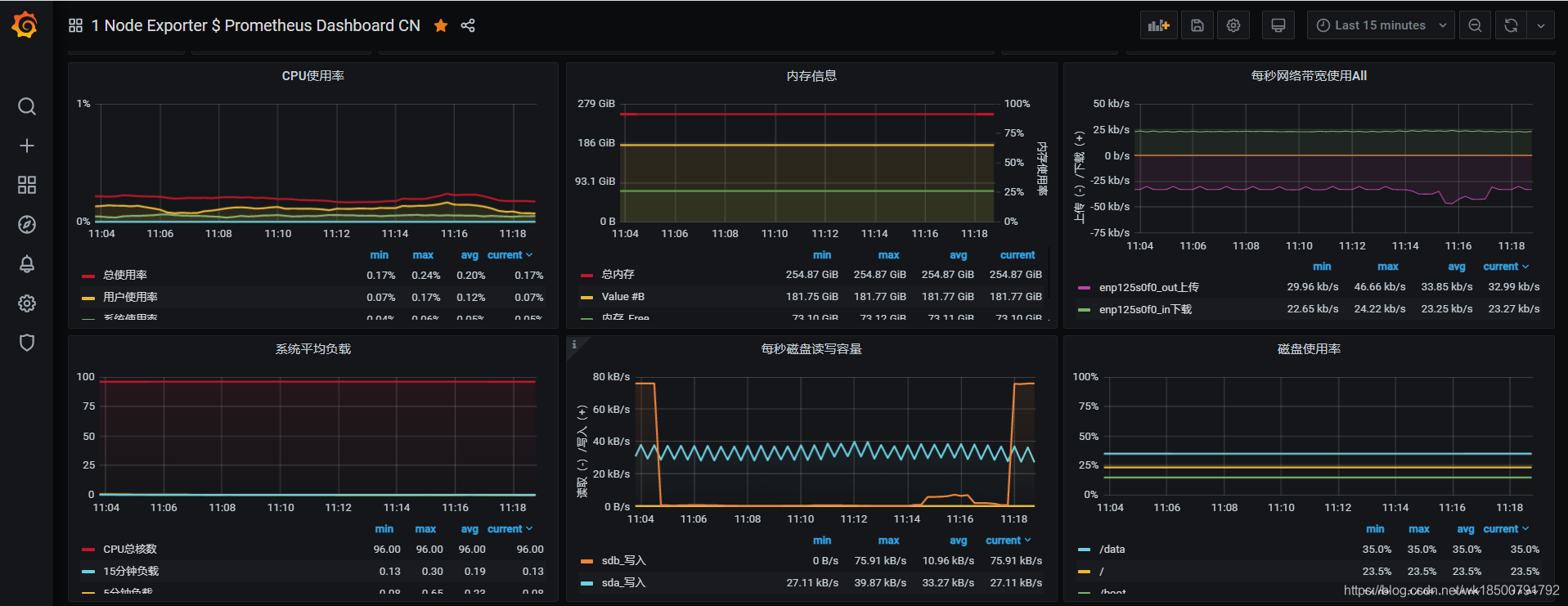Image resolution: width=1568 pixels, height=606 pixels.
Task: Add a new panel to the dashboard
Action: tap(1159, 25)
